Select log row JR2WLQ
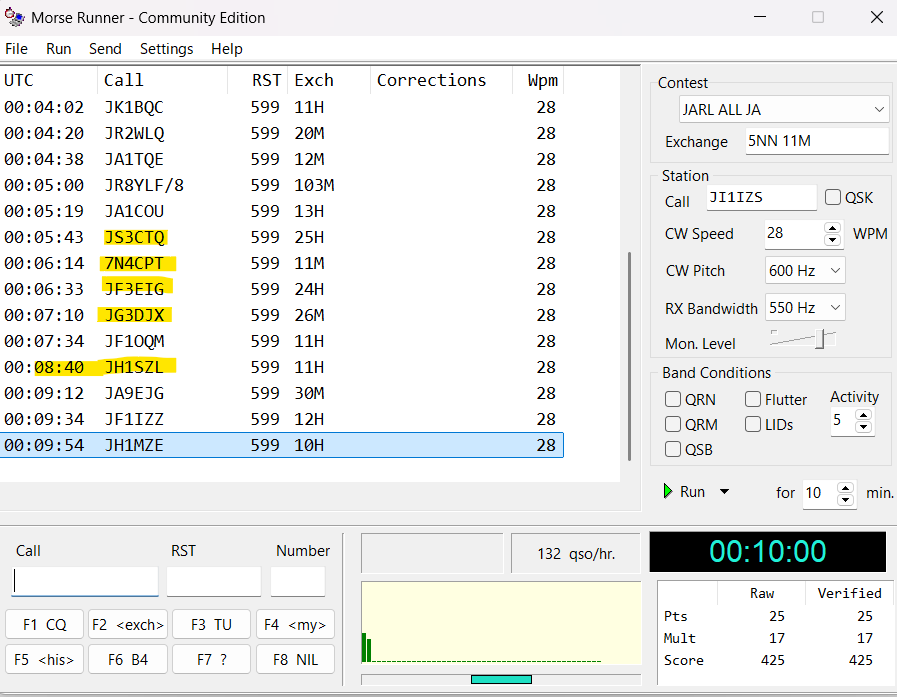Screen dimensions: 897x697 tap(281, 133)
